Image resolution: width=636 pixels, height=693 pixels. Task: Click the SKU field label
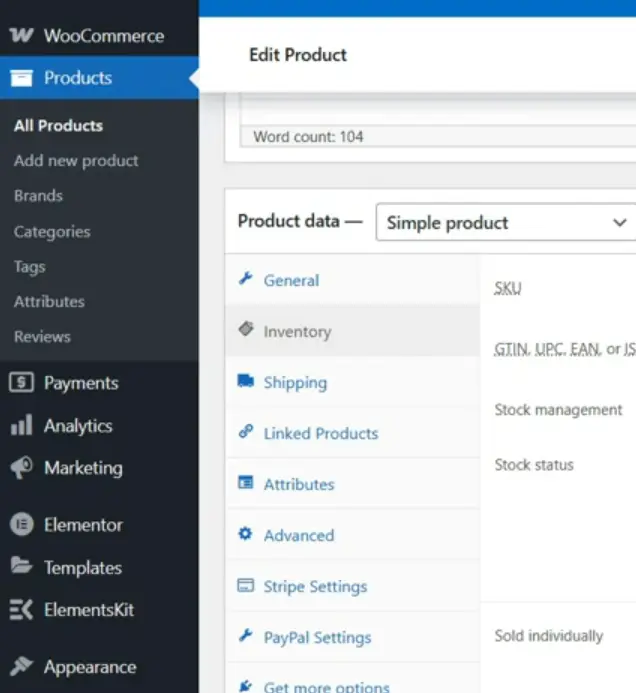click(508, 288)
